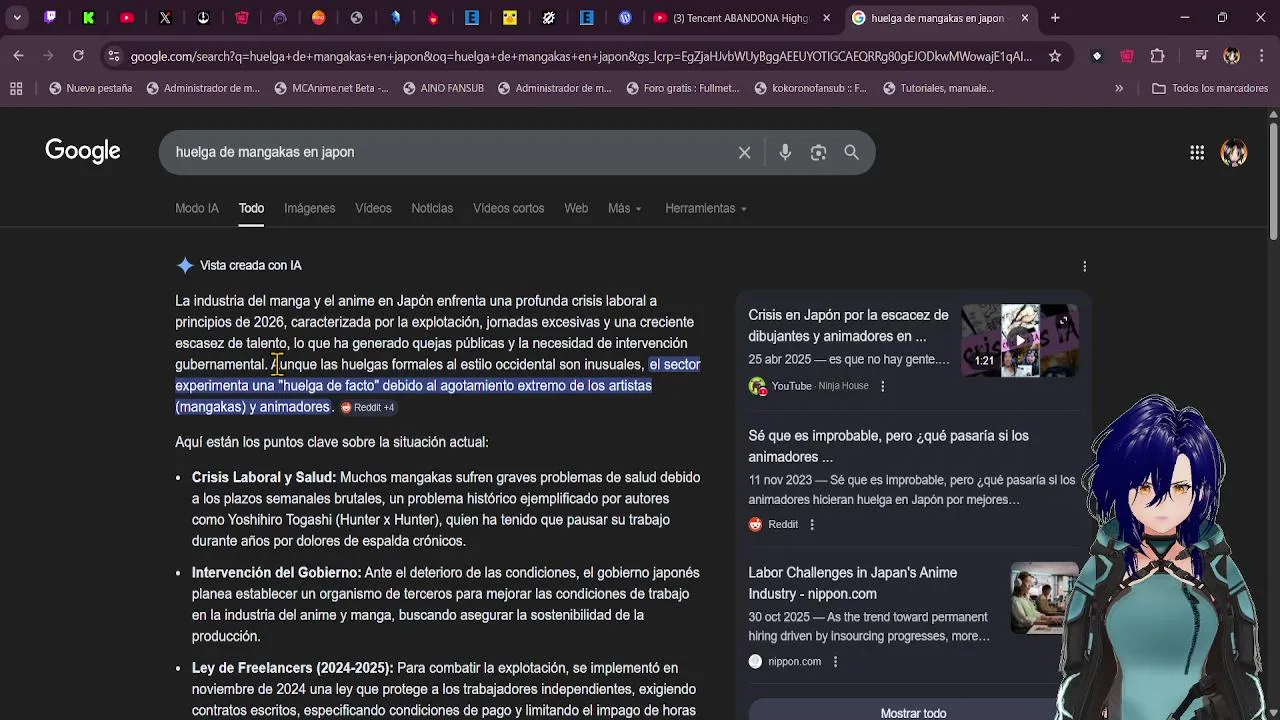Screen dimensions: 1280x720
Task: Go to the Google logo homepage
Action: [83, 151]
